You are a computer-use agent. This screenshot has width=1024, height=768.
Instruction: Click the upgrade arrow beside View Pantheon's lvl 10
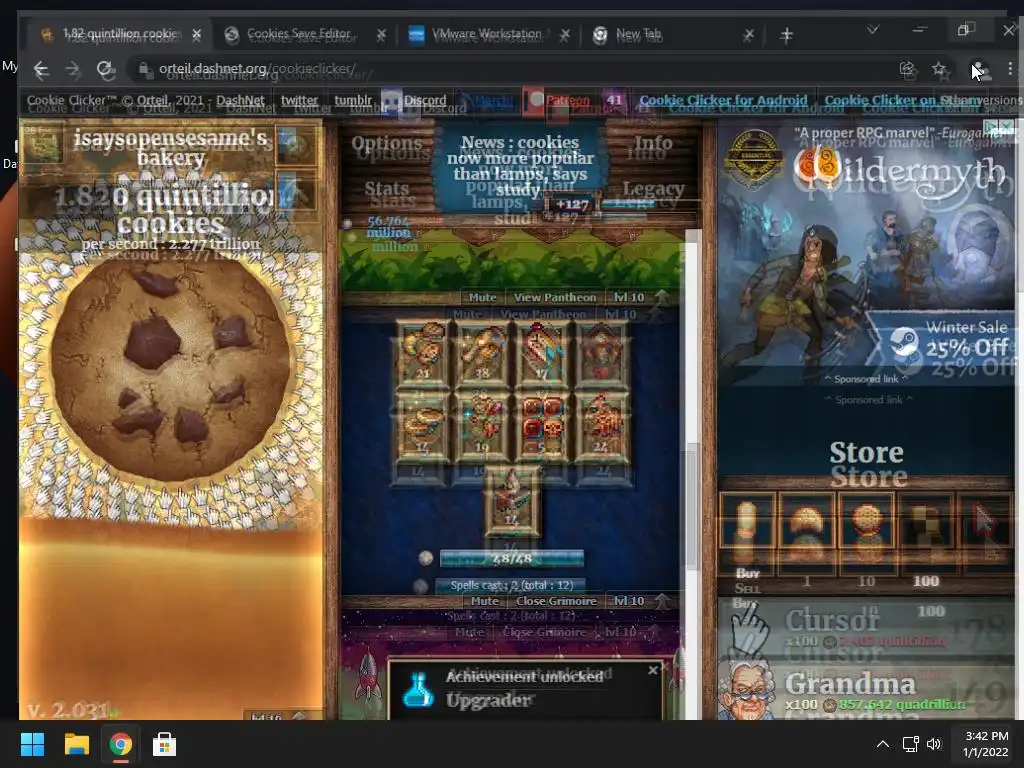[662, 296]
